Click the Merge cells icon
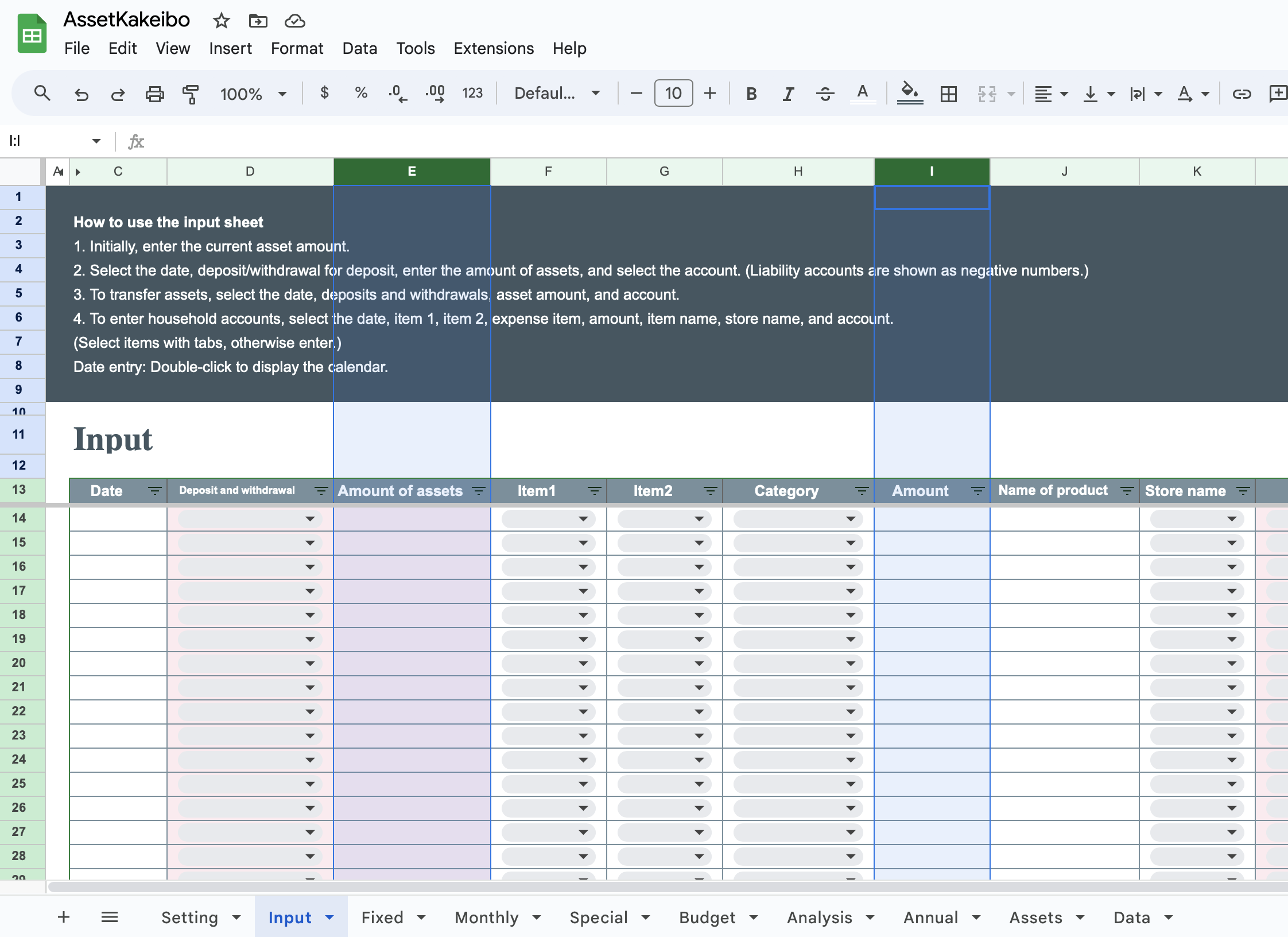Screen dimensions: 1288x937 point(986,93)
